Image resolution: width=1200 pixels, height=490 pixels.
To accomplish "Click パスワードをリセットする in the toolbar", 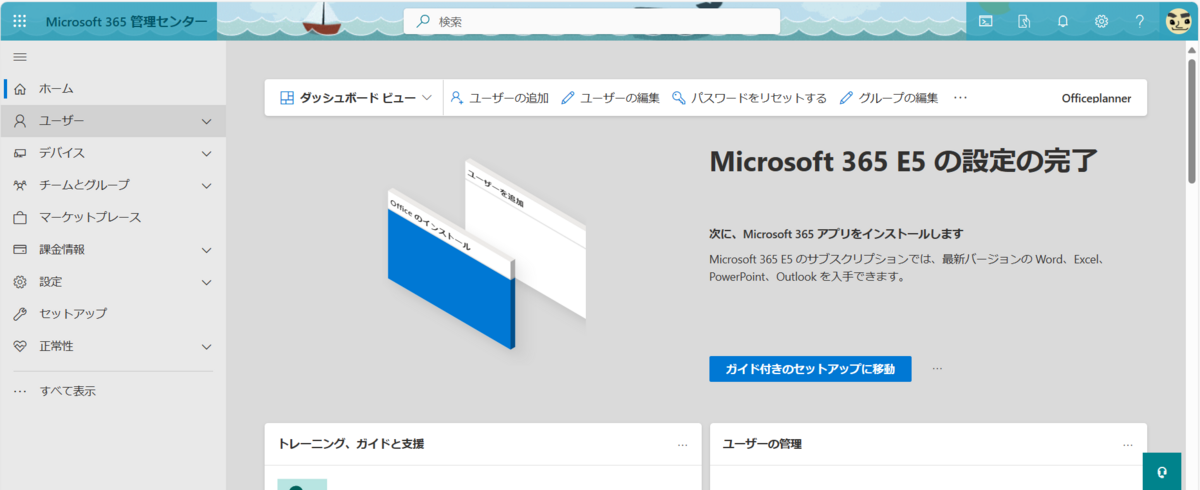I will pyautogui.click(x=749, y=98).
